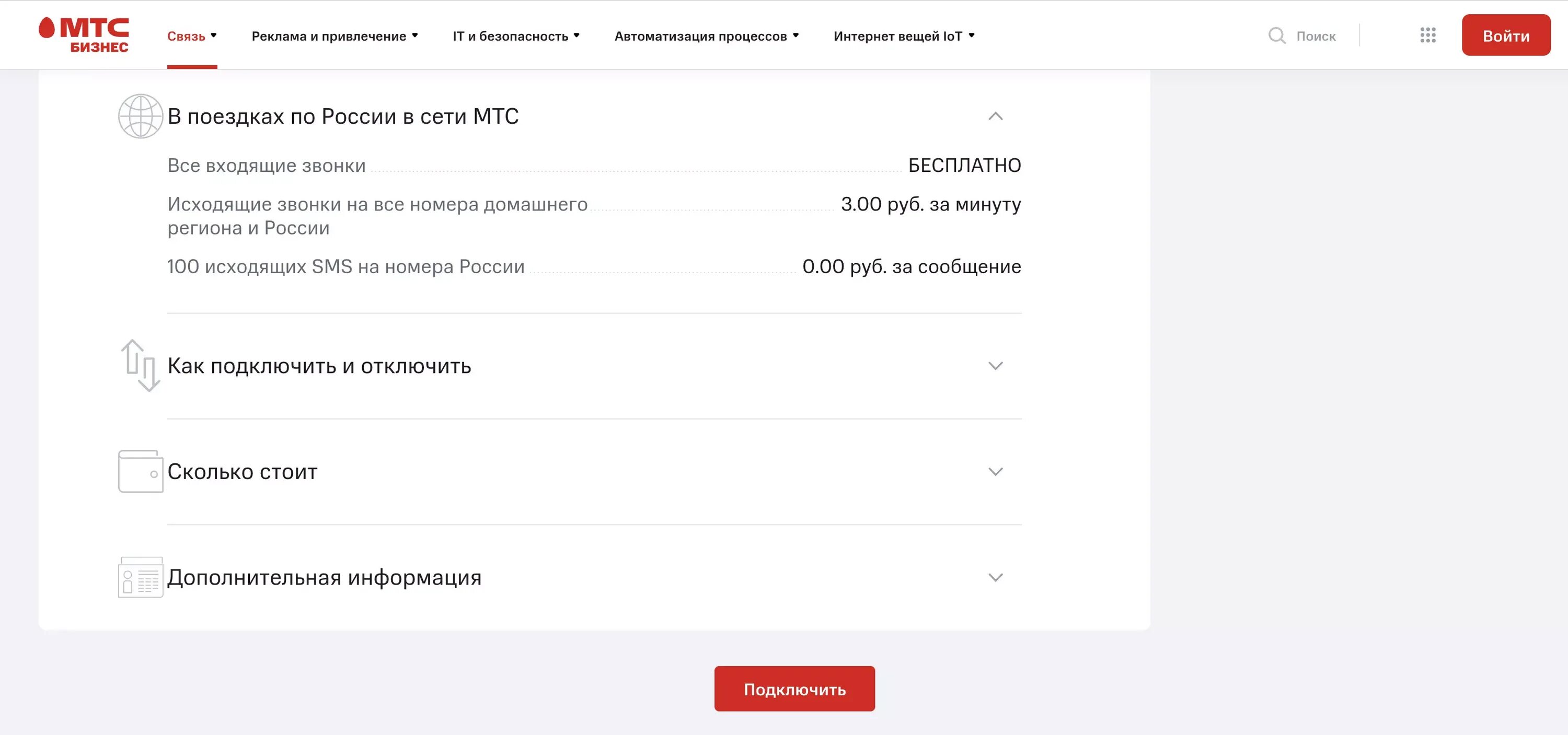Click the document icon for Дополнительная информация
Viewport: 1568px width, 735px height.
[x=141, y=577]
